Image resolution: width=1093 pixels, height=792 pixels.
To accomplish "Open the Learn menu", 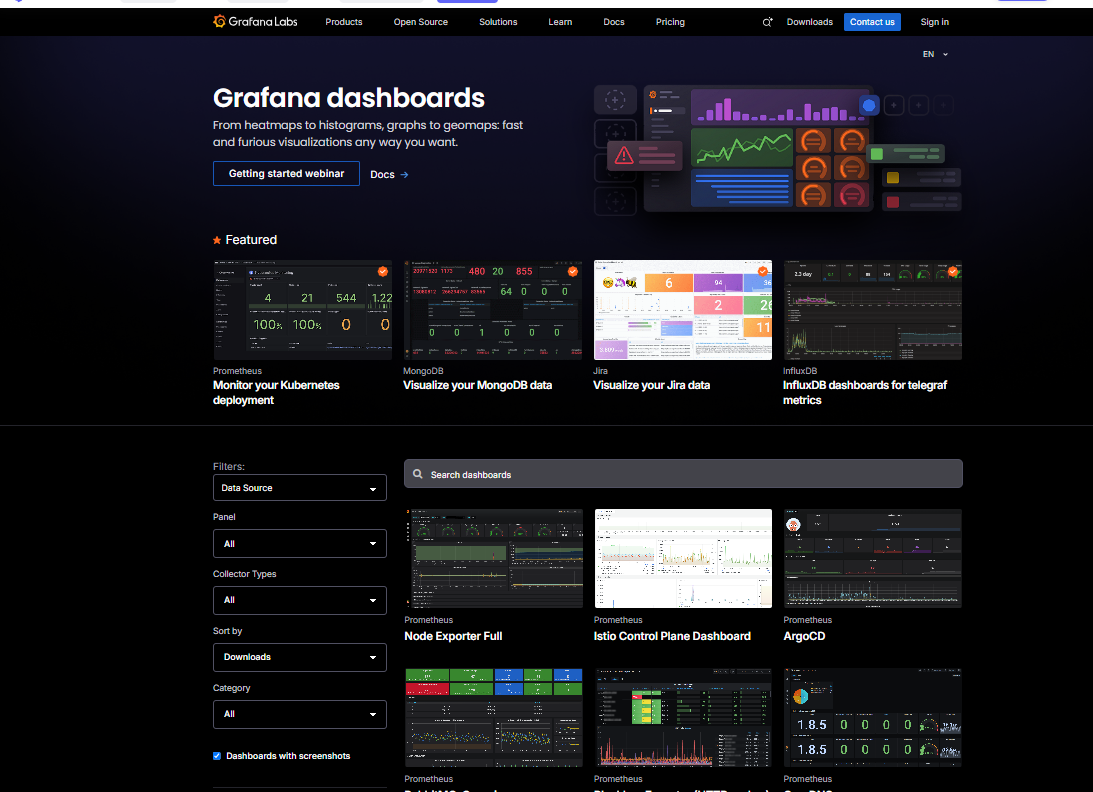I will point(560,22).
